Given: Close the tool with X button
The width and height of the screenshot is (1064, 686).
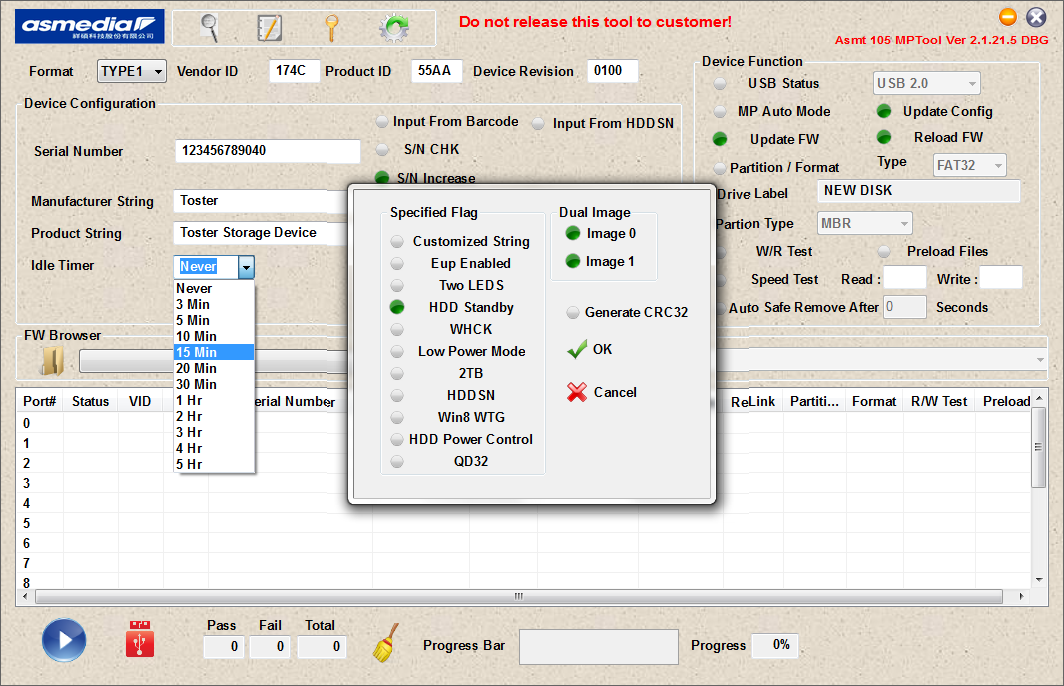Looking at the screenshot, I should tap(1036, 17).
